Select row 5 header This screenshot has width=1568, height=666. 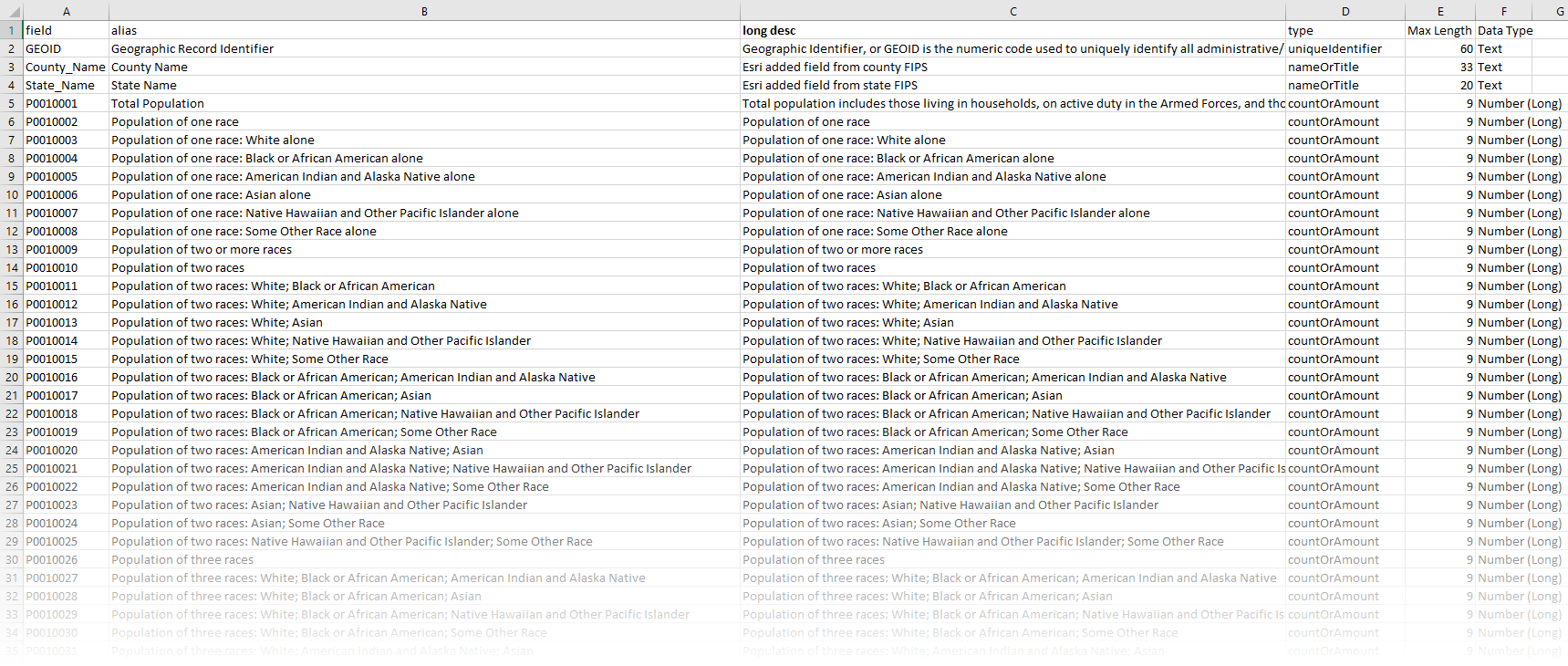pos(12,103)
